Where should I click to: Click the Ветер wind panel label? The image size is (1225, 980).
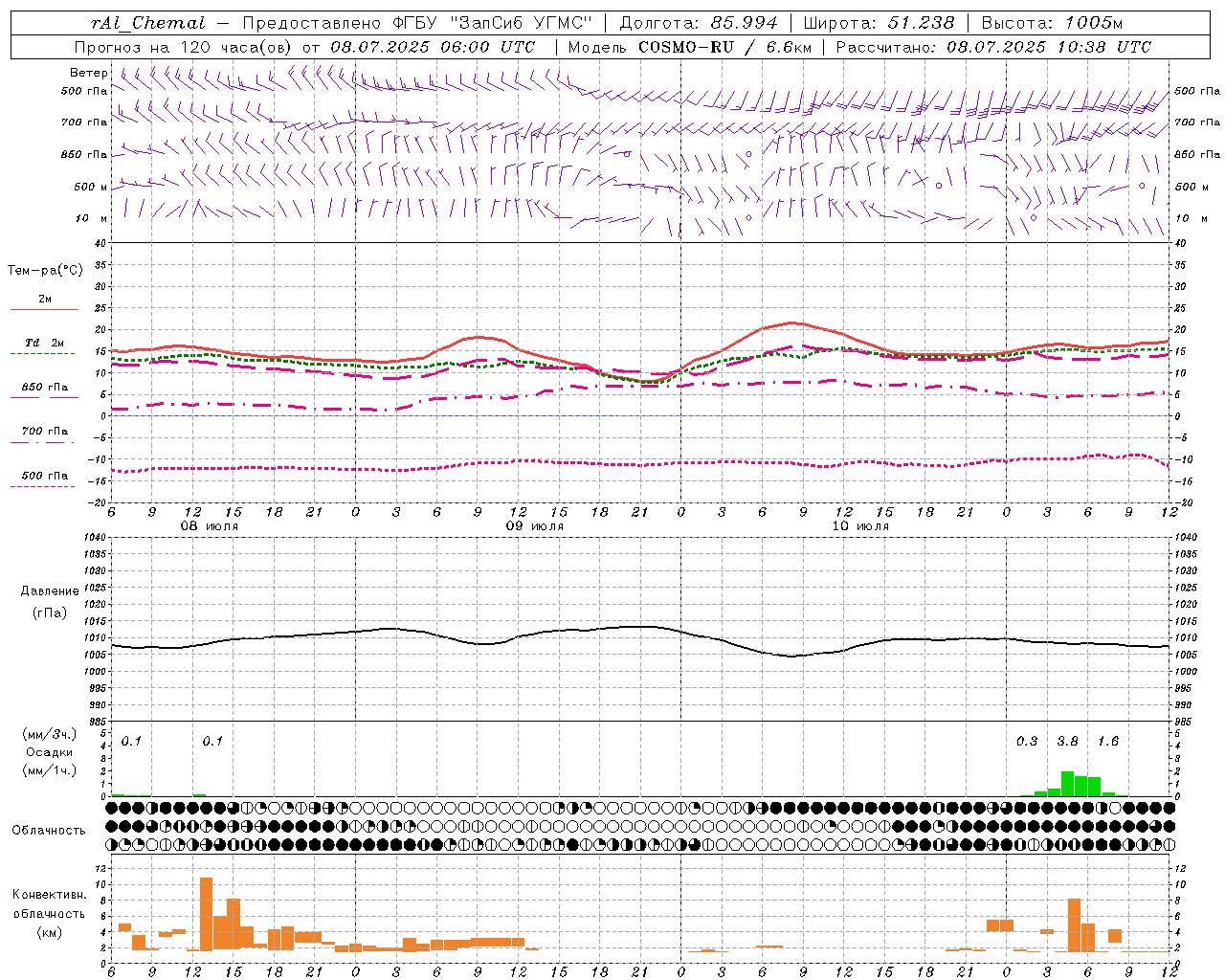[x=88, y=73]
